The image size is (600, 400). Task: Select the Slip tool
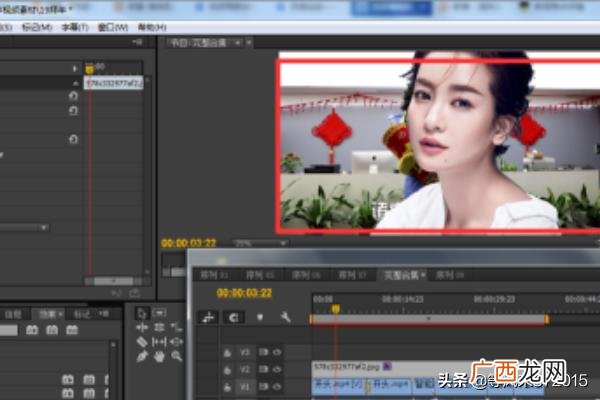click(x=159, y=341)
